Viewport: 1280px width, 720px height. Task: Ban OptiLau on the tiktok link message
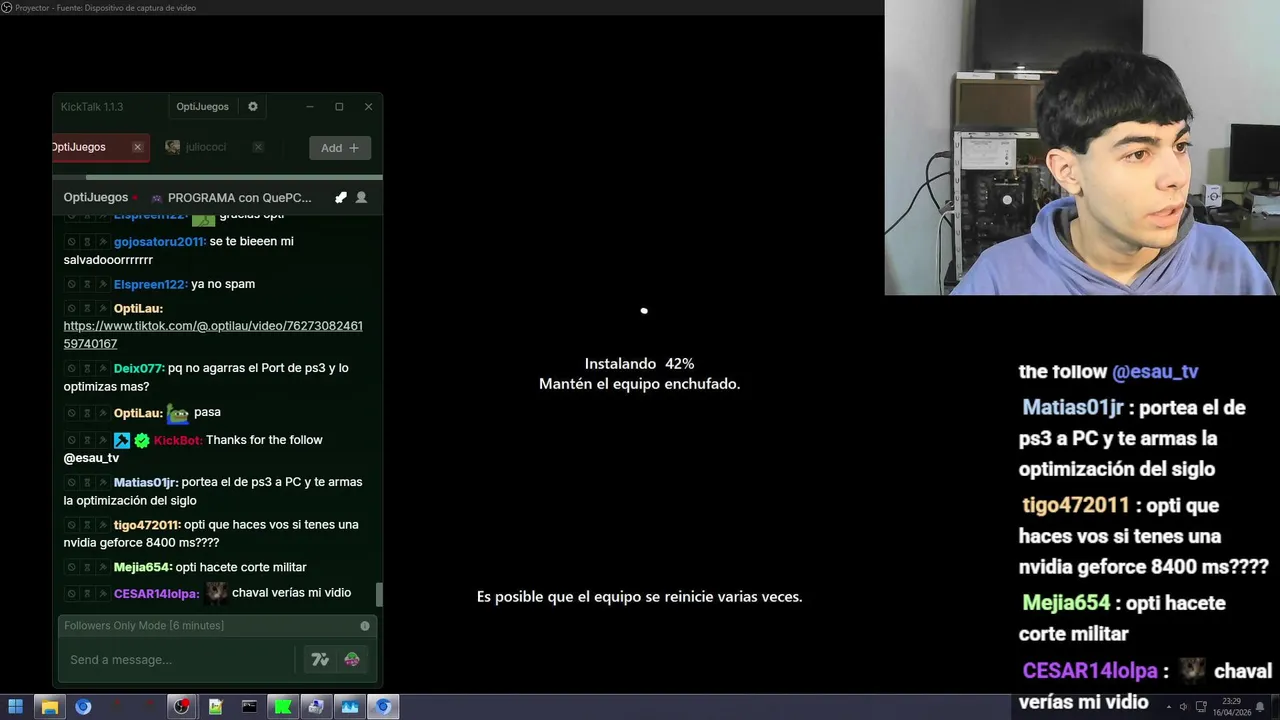click(71, 309)
